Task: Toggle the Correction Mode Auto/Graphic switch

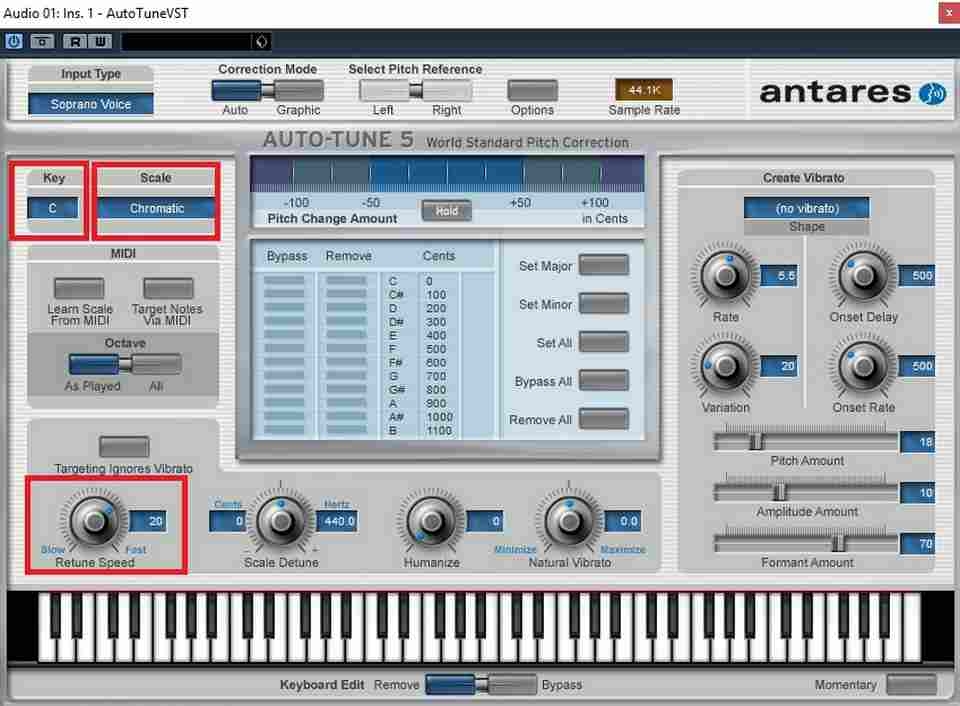Action: [268, 91]
